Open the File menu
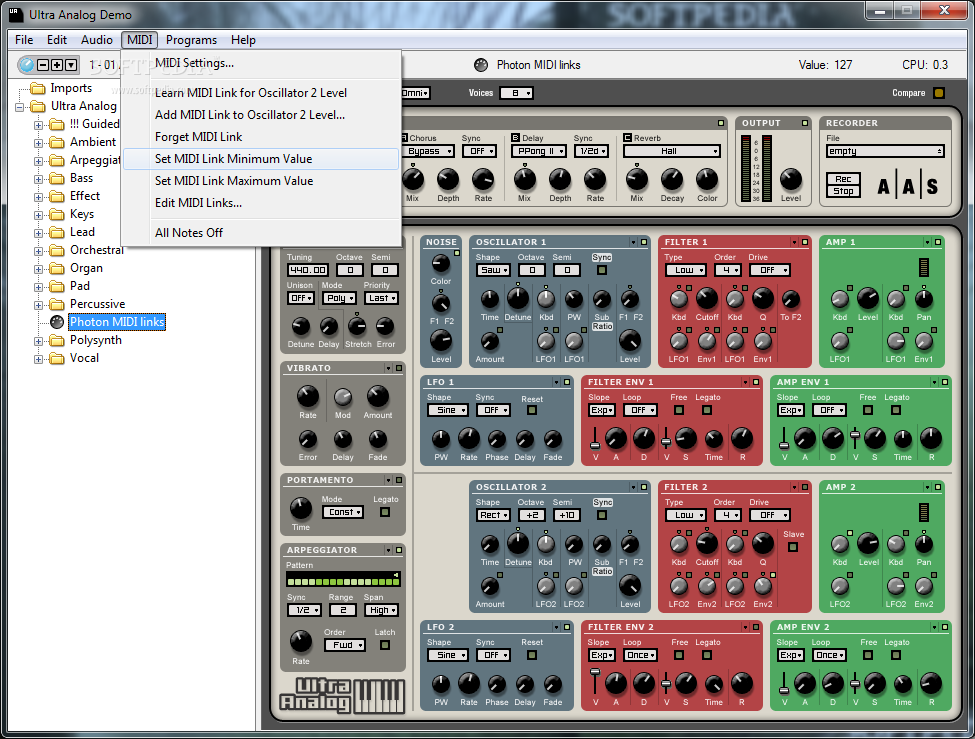Viewport: 975px width, 739px height. [x=24, y=40]
